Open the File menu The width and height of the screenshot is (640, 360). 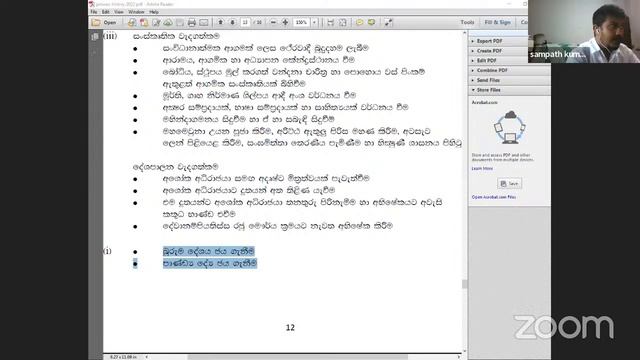click(x=94, y=12)
